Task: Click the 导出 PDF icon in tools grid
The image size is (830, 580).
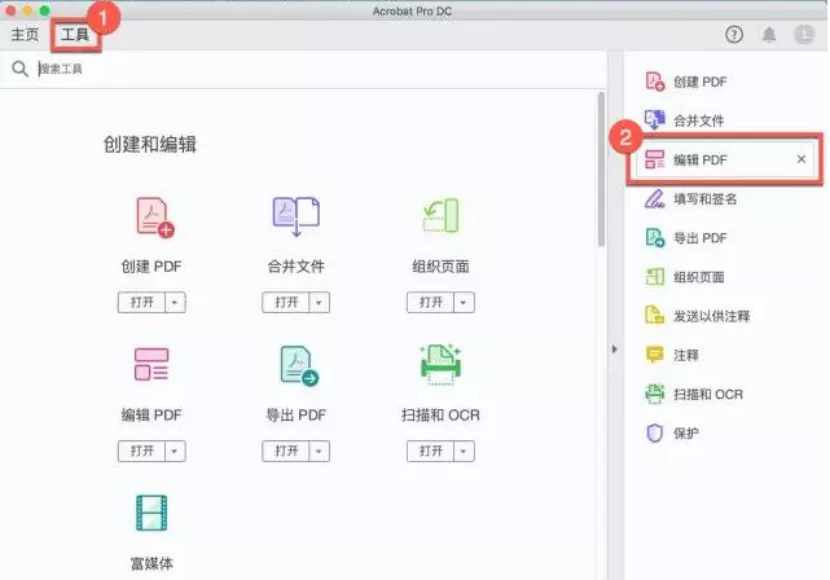Action: pos(299,365)
